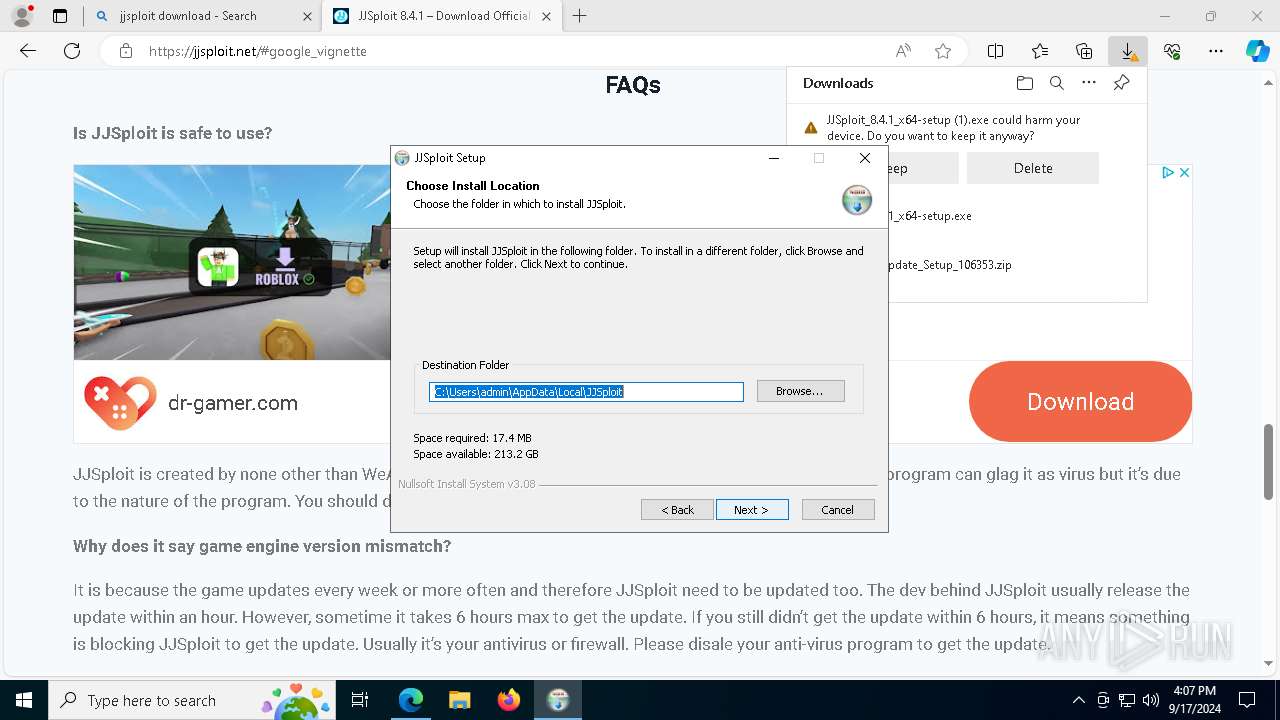Screen dimensions: 1280x720
Task: Click the 'Space available: 213.2 GB' text
Action: point(476,454)
